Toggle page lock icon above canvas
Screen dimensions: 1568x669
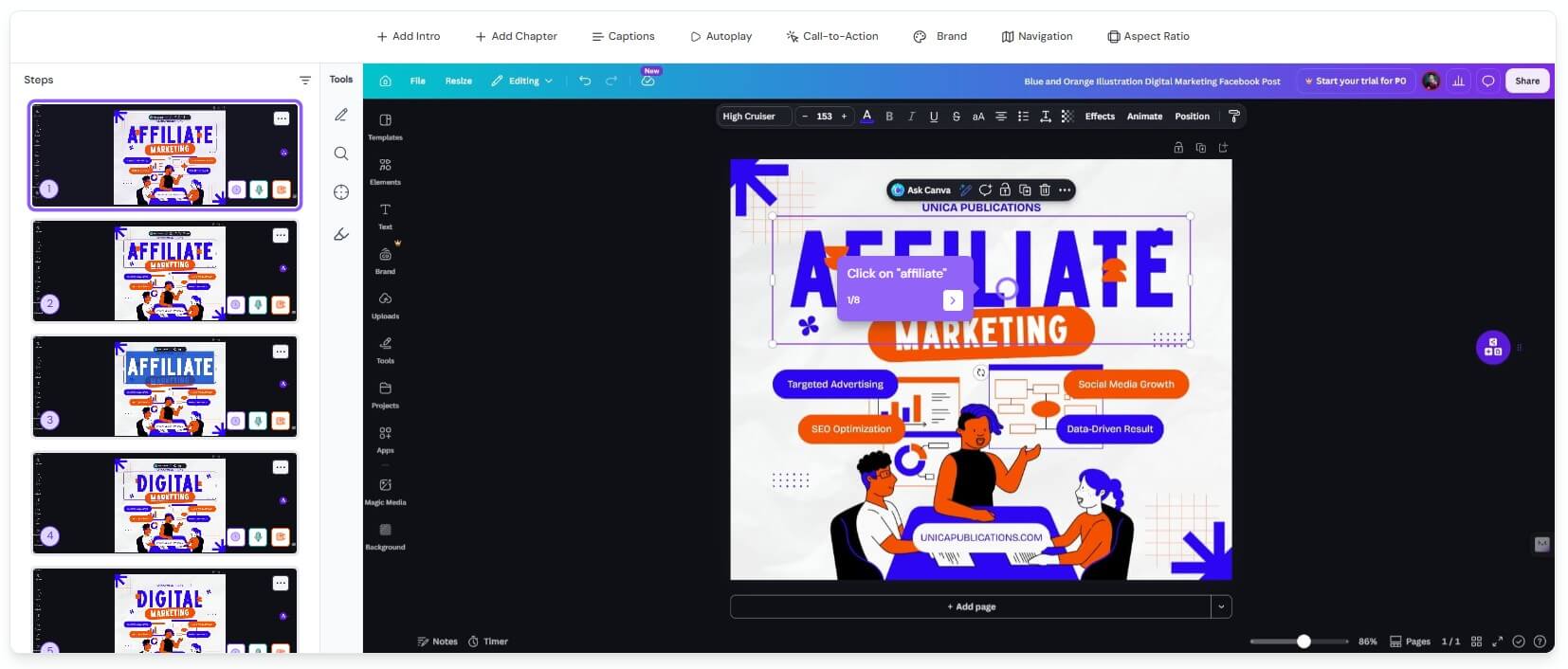pos(1178,148)
